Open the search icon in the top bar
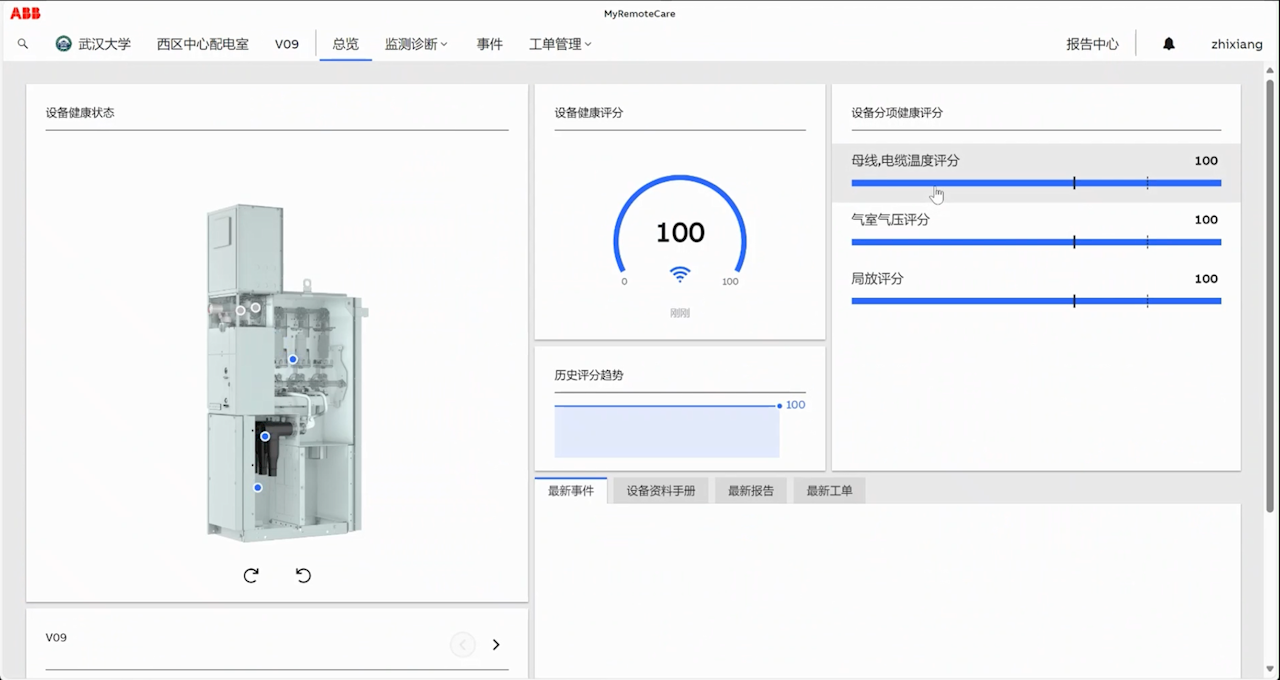The image size is (1280, 680). (22, 44)
